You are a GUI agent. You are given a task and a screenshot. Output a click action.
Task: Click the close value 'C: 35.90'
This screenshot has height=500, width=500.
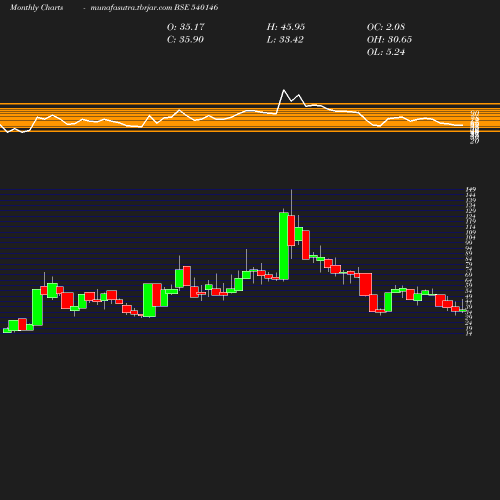pyautogui.click(x=185, y=39)
